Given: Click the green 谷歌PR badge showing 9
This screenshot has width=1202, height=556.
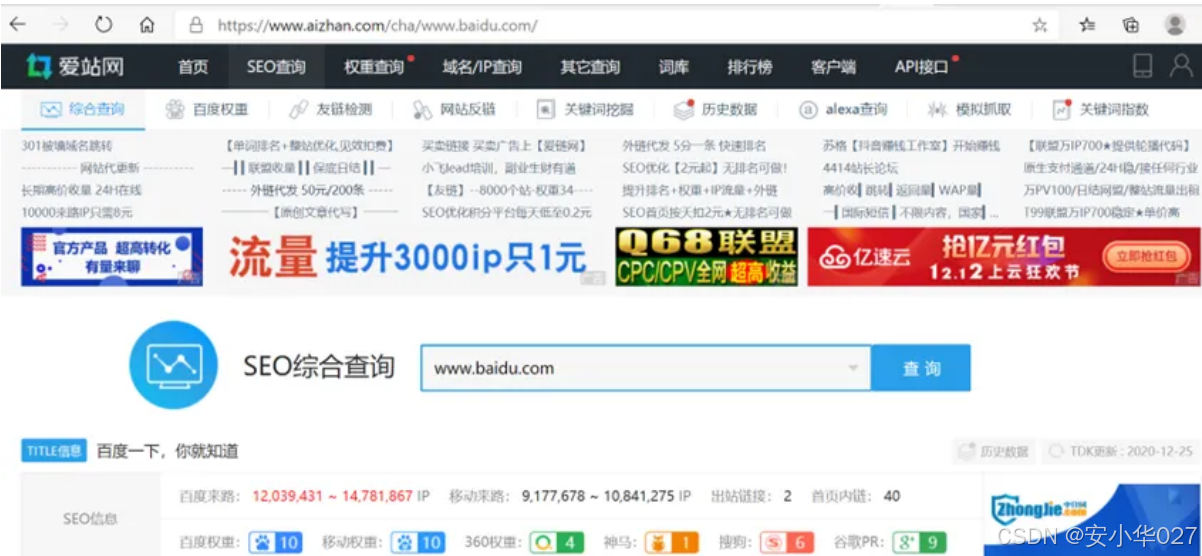Looking at the screenshot, I should click(919, 542).
